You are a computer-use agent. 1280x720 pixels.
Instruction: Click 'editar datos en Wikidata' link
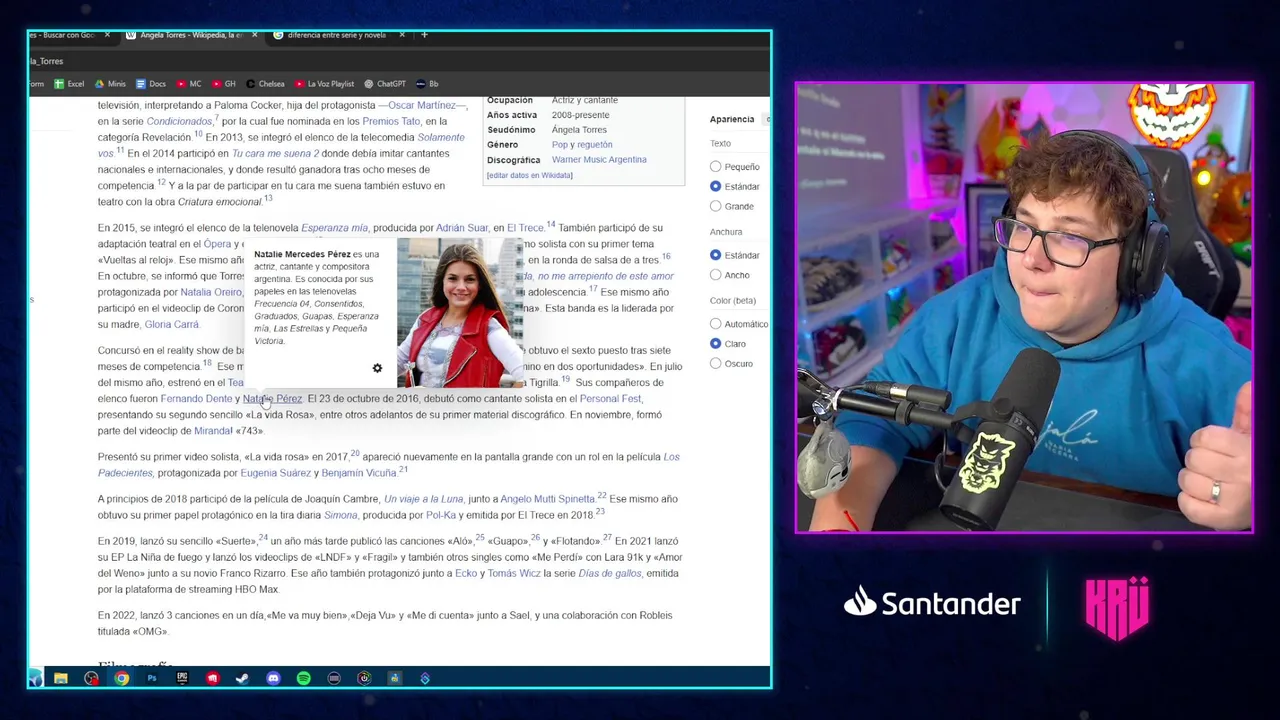click(x=530, y=175)
